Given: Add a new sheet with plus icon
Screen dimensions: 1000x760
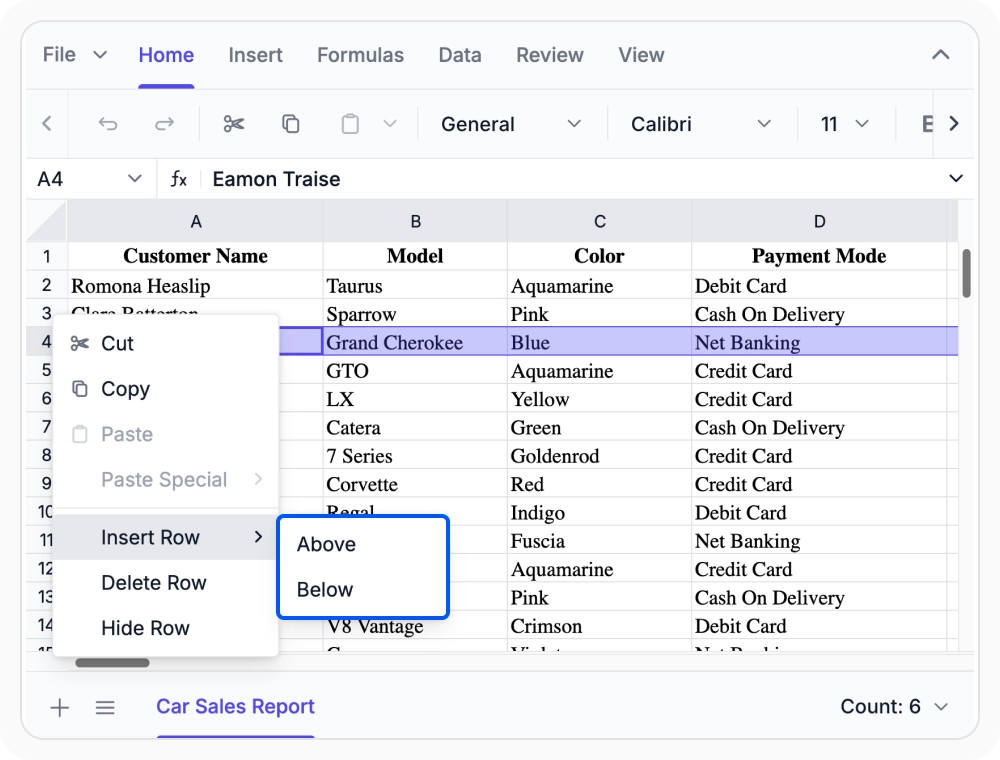Looking at the screenshot, I should [x=59, y=707].
